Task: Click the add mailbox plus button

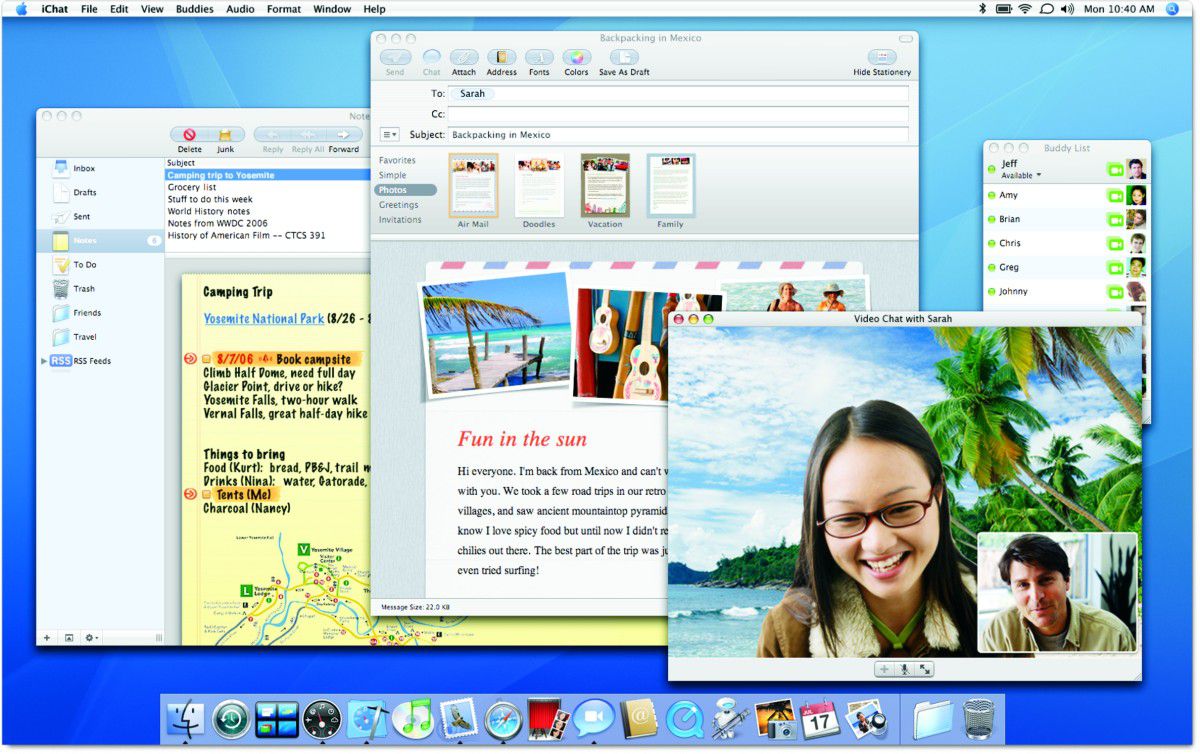Action: pos(46,637)
